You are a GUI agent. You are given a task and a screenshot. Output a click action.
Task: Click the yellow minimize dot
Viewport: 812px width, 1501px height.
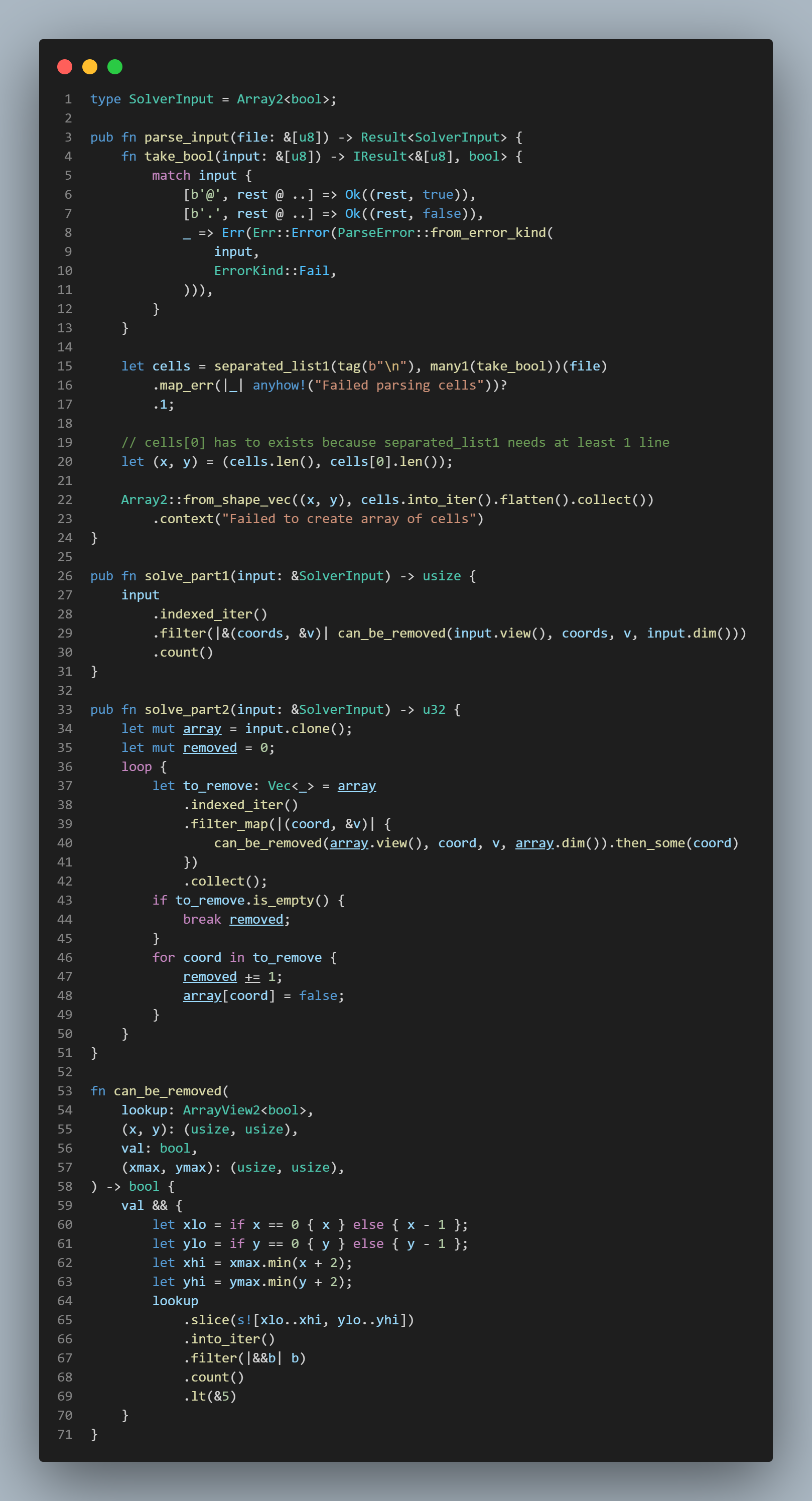pos(90,67)
